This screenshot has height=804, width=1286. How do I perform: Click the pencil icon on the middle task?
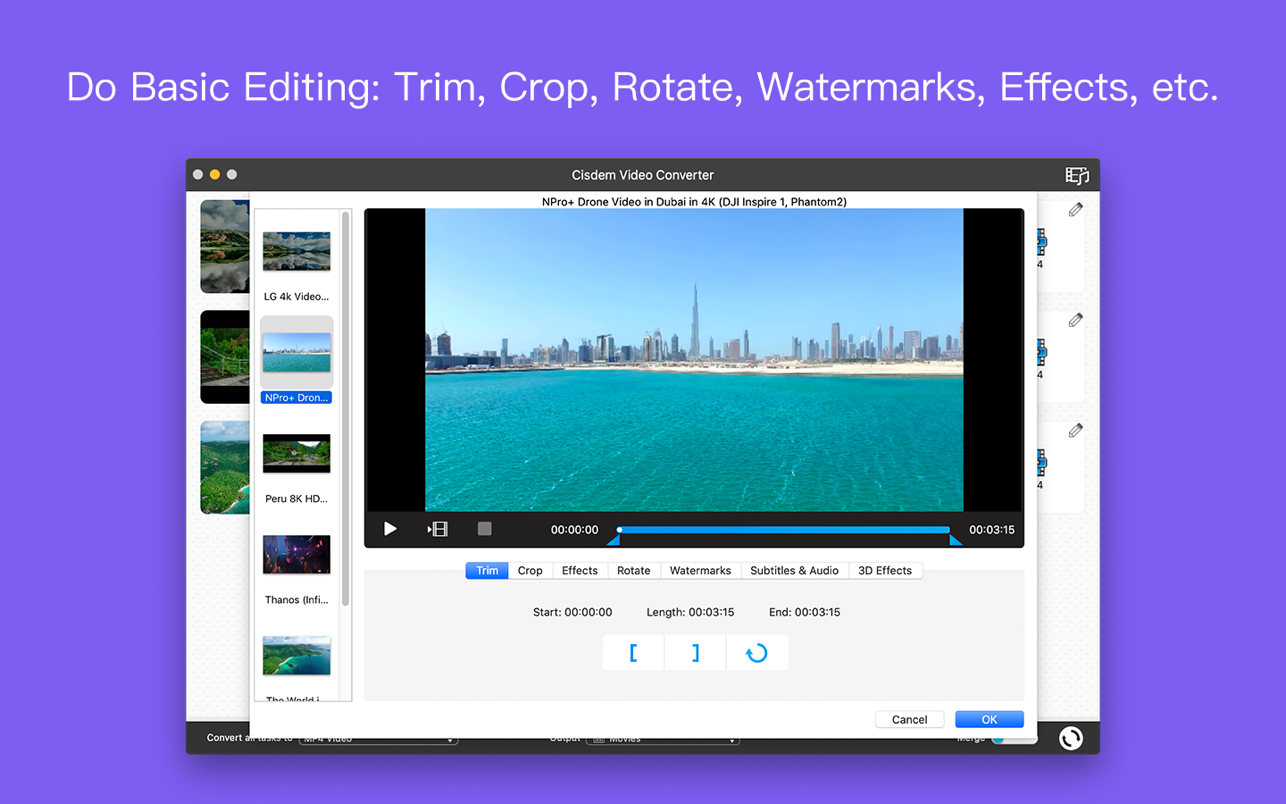pyautogui.click(x=1075, y=320)
